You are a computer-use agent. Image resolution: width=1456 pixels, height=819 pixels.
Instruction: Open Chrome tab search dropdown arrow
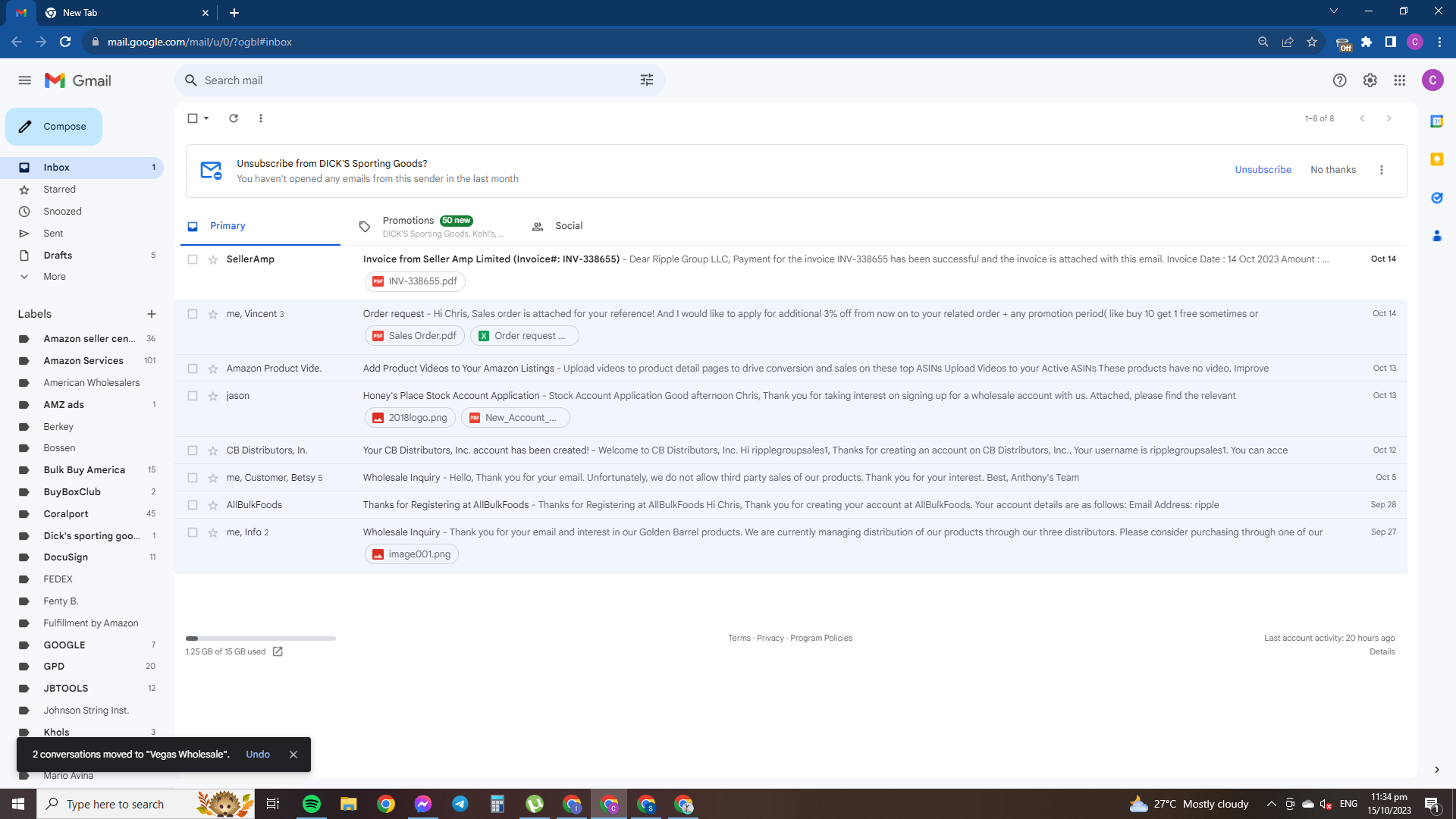pyautogui.click(x=1334, y=11)
